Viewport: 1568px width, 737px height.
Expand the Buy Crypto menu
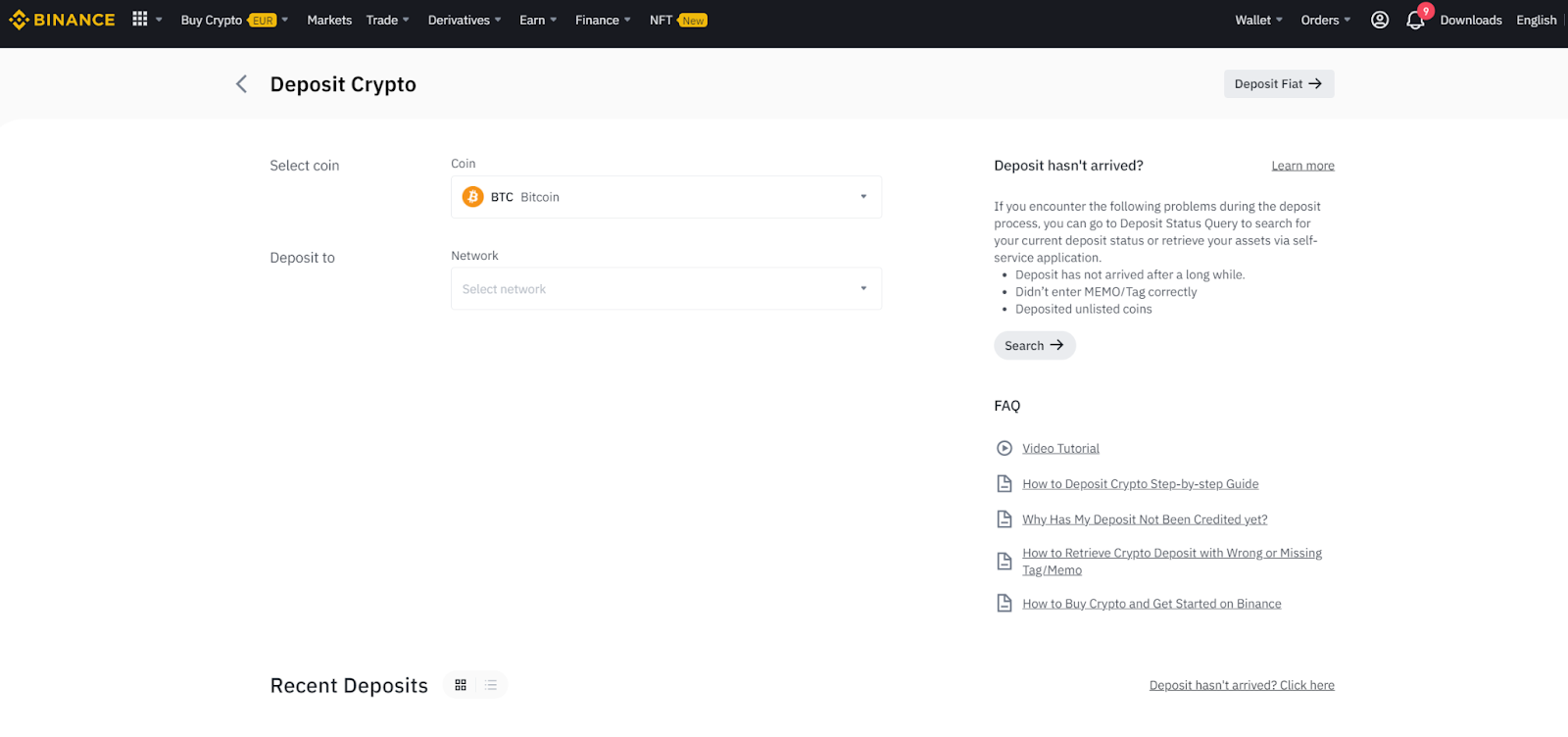pyautogui.click(x=234, y=21)
